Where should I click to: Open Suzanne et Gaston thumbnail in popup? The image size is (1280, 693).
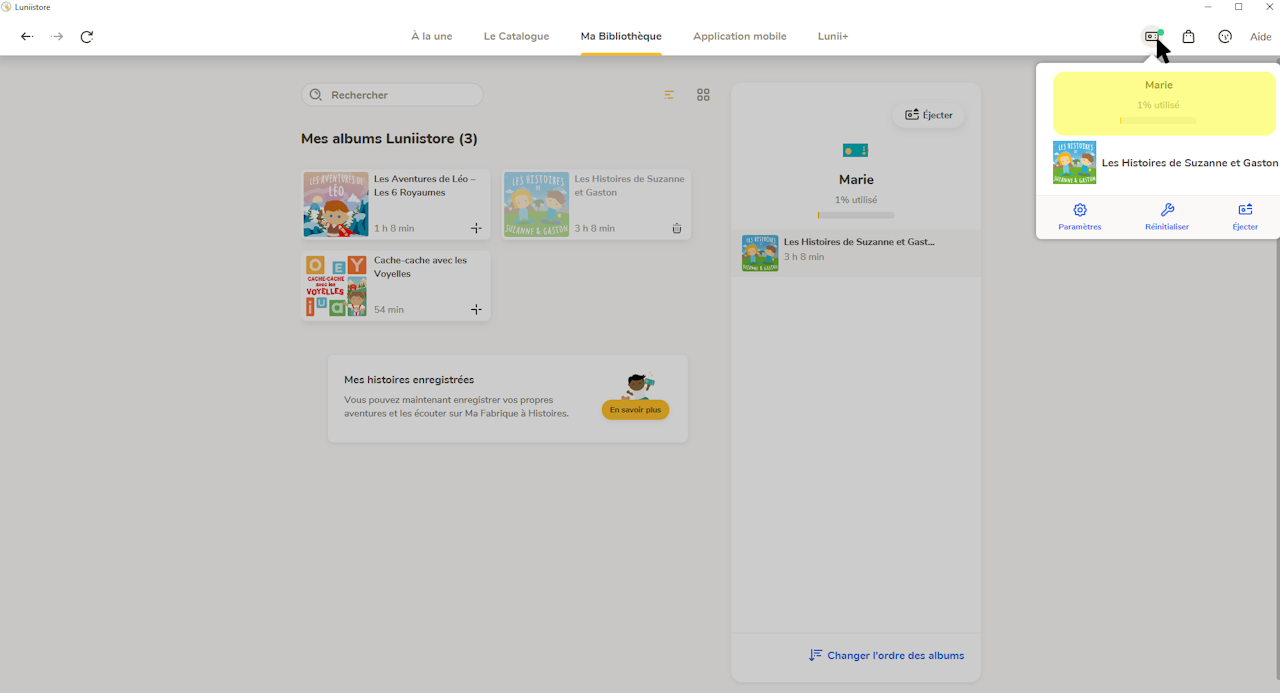[1074, 162]
